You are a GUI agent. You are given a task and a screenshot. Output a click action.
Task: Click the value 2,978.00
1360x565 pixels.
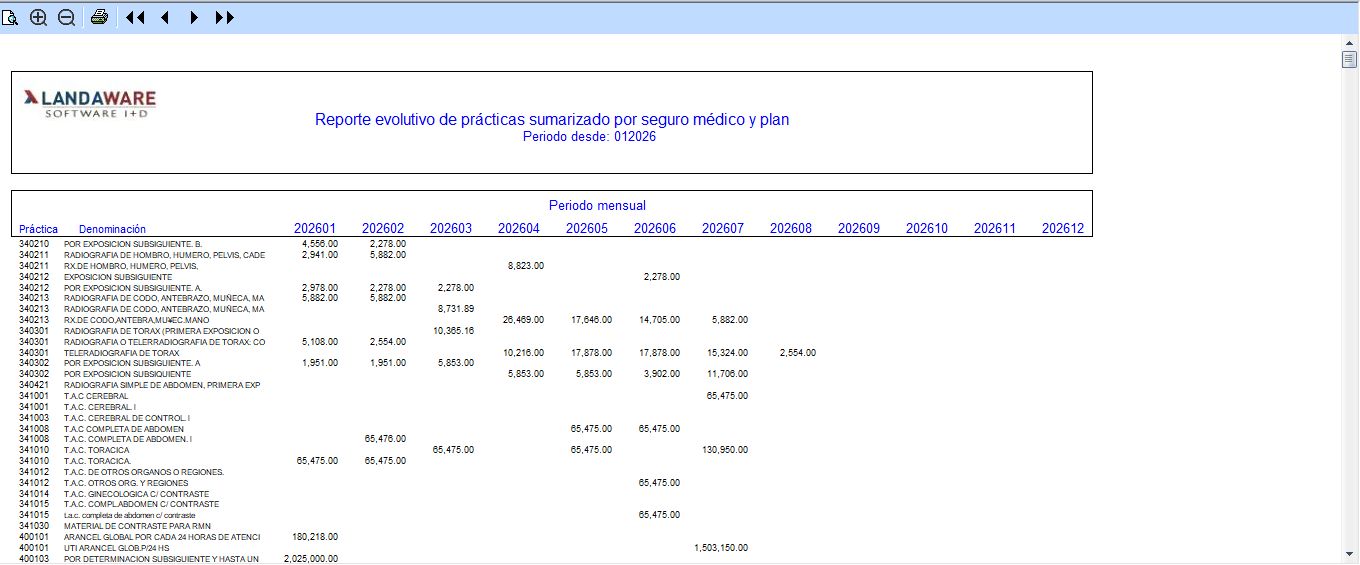click(320, 287)
